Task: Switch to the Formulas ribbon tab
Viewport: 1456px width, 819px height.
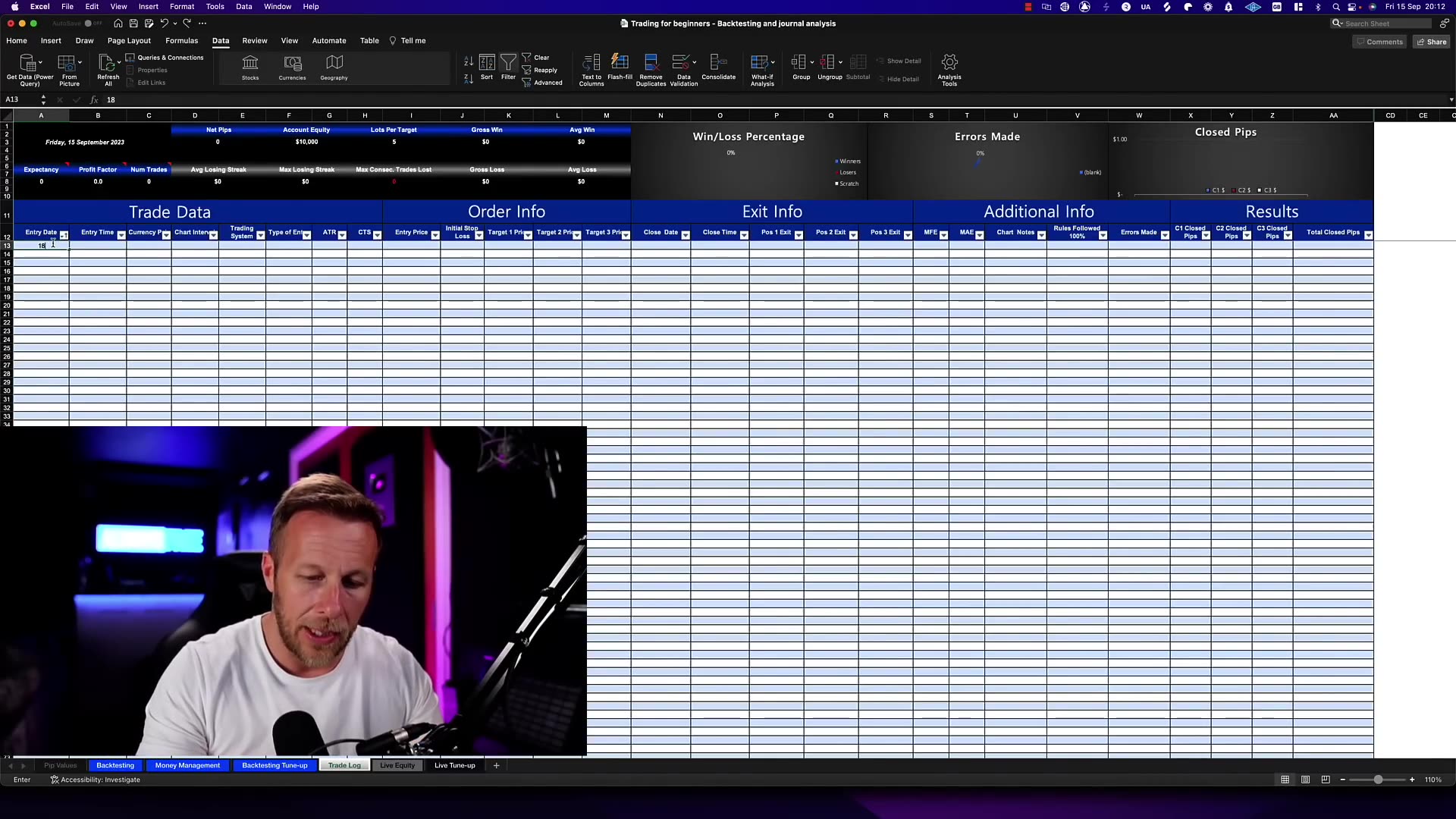Action: click(181, 41)
